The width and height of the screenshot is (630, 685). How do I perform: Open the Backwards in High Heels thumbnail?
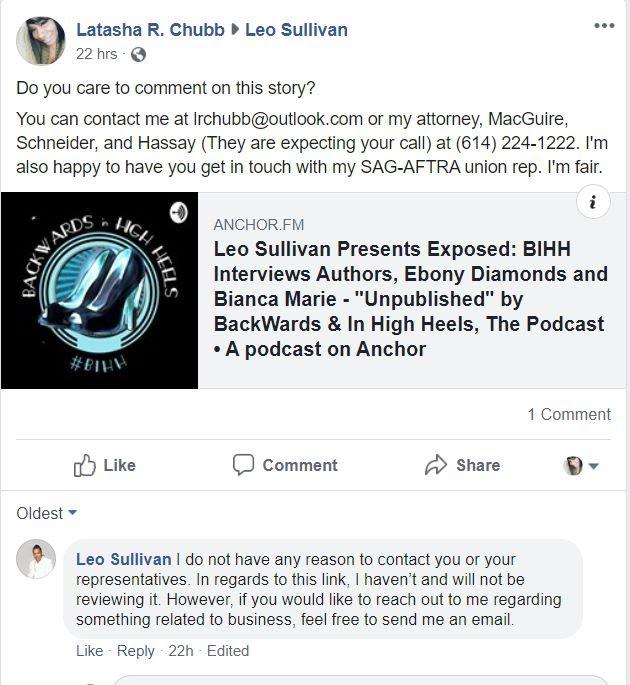coord(100,290)
